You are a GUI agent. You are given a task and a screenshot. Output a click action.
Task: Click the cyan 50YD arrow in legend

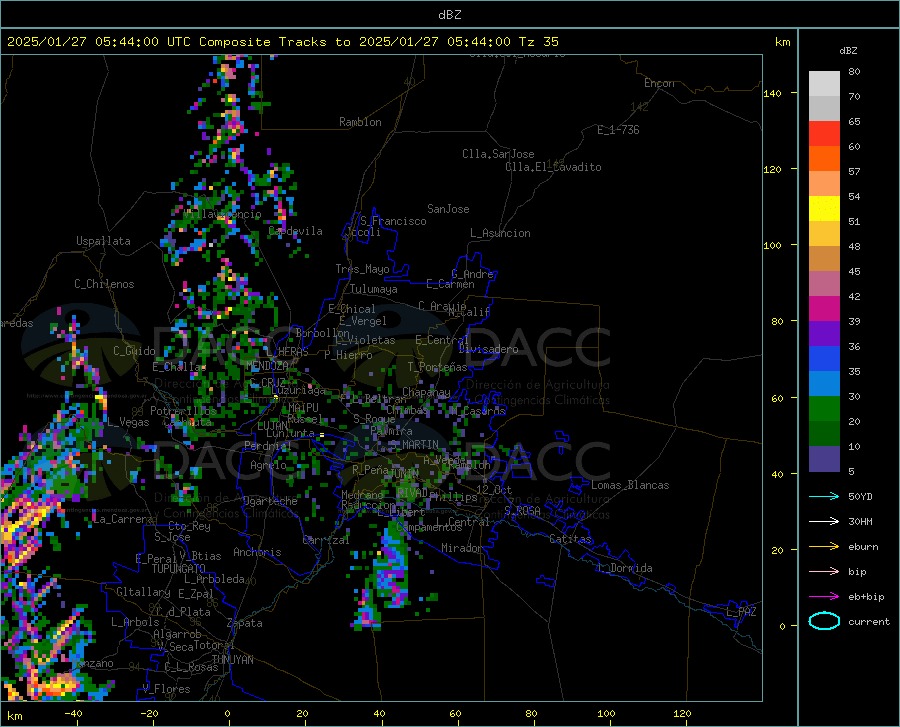824,496
